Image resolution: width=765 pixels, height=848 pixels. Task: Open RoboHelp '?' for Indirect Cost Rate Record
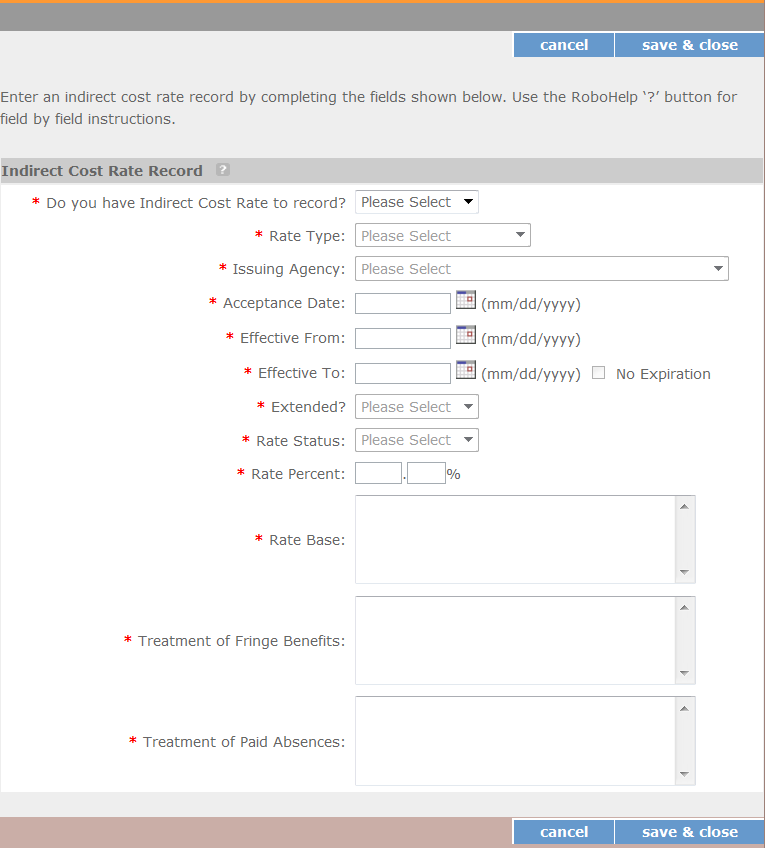click(223, 170)
